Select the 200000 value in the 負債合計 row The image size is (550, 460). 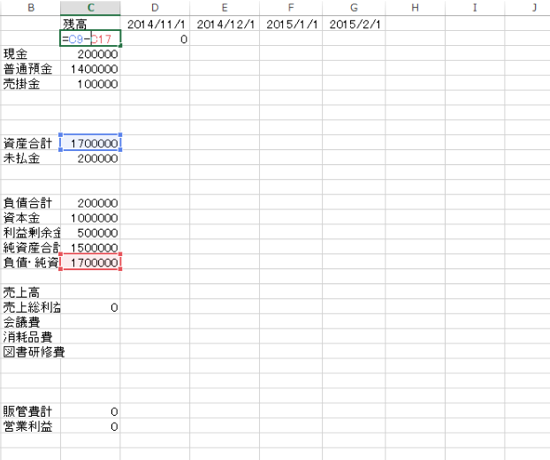(90, 202)
